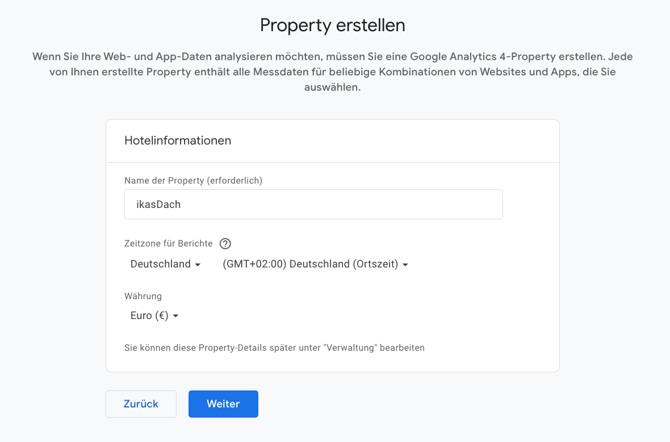Click the caret arrow next to Deutschland
Screen dimensions: 670x442
(x=198, y=265)
